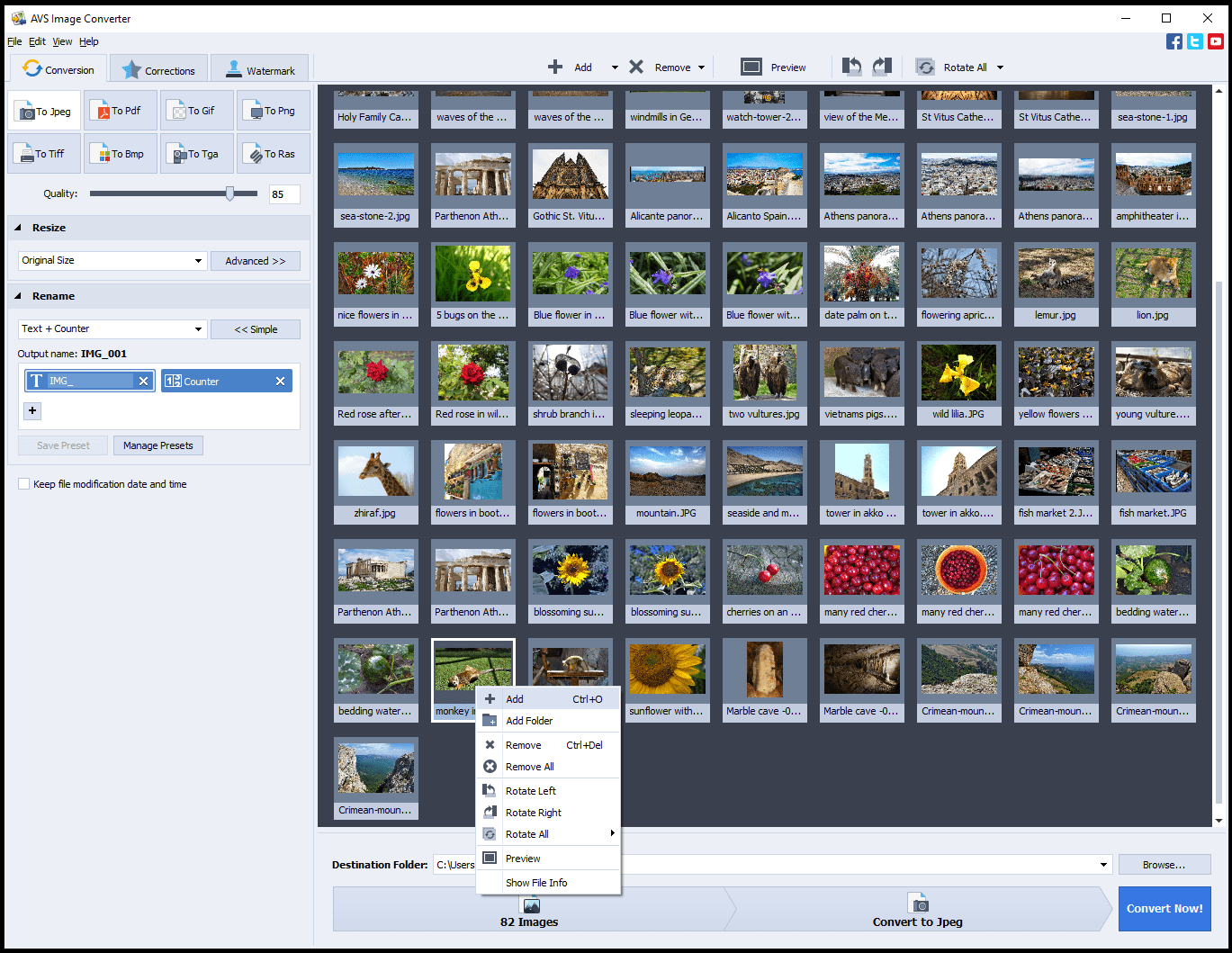The image size is (1232, 953).
Task: Choose the To Gif format icon
Action: [x=196, y=111]
